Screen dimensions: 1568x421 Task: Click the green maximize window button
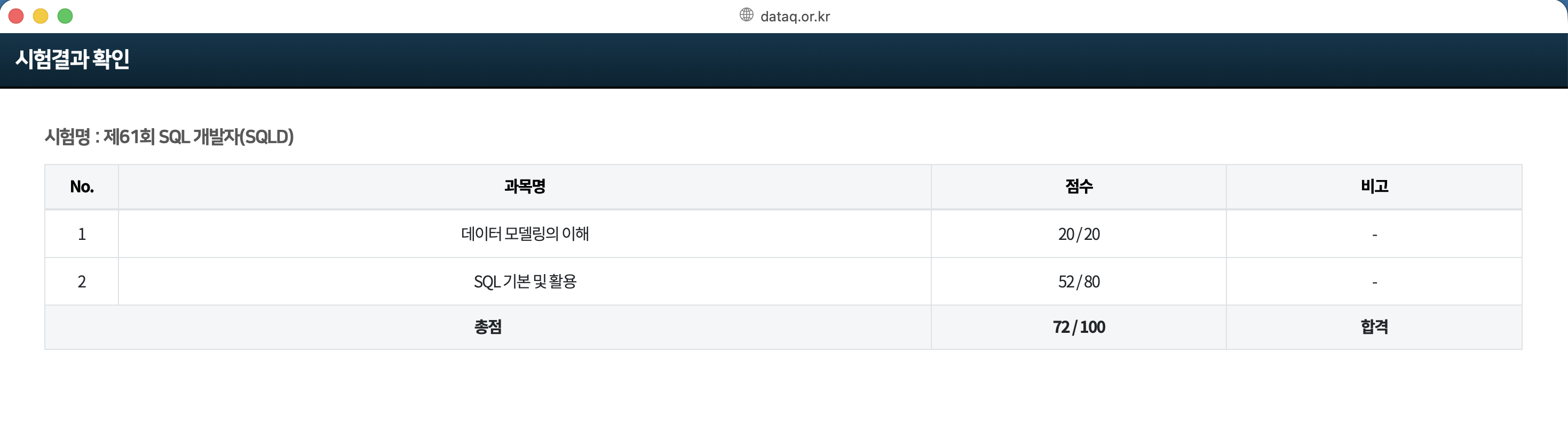click(x=65, y=16)
